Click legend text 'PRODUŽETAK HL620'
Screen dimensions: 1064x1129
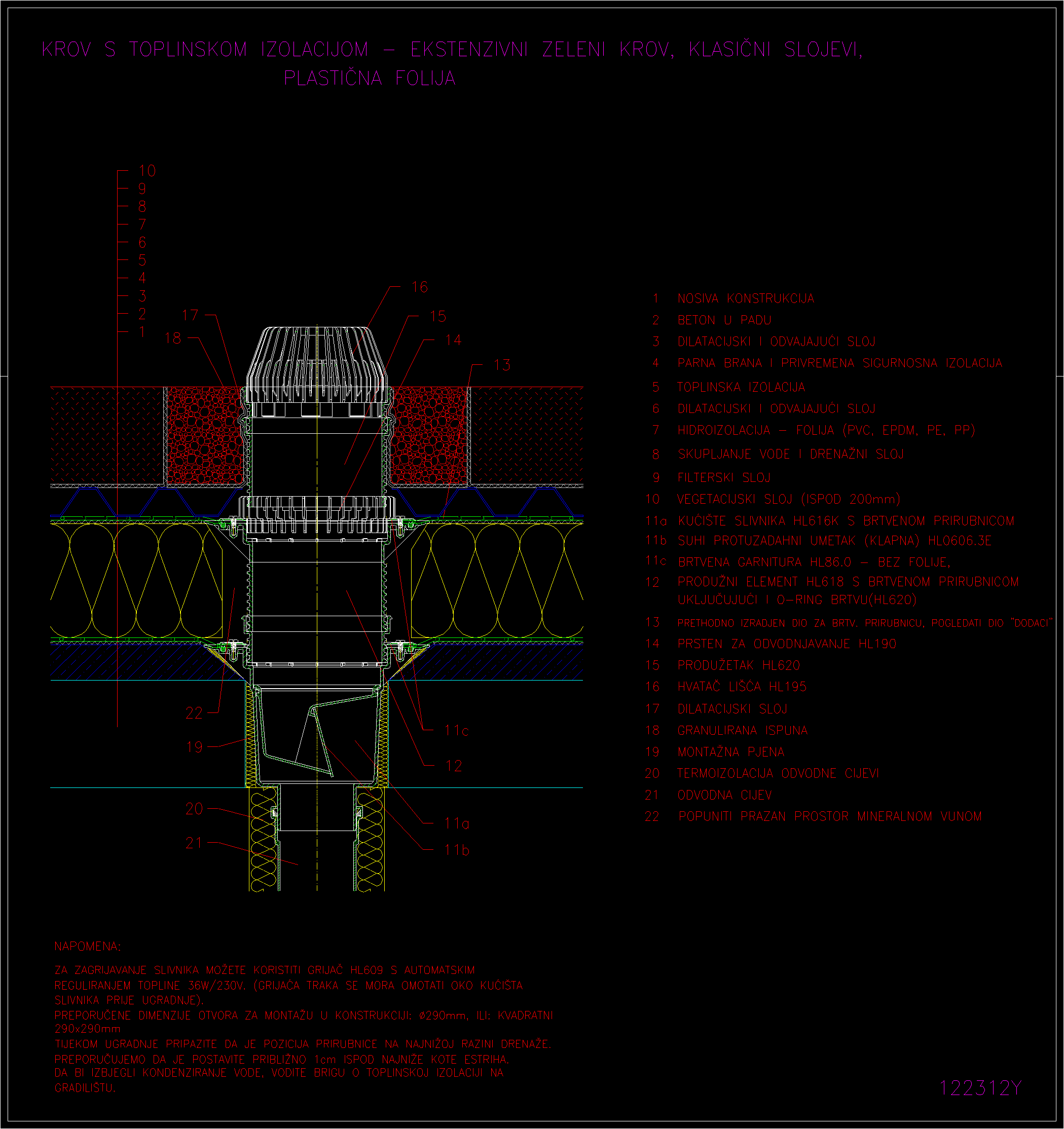739,665
